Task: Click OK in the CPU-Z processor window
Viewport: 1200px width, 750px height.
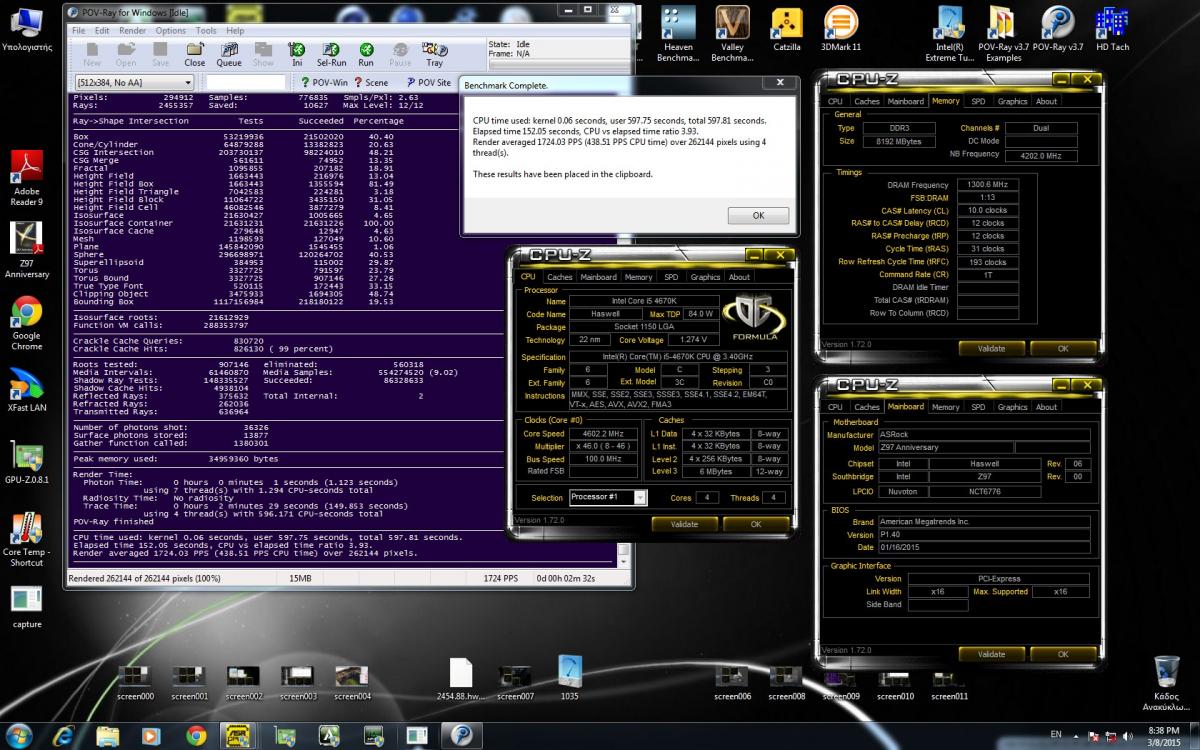Action: [756, 524]
